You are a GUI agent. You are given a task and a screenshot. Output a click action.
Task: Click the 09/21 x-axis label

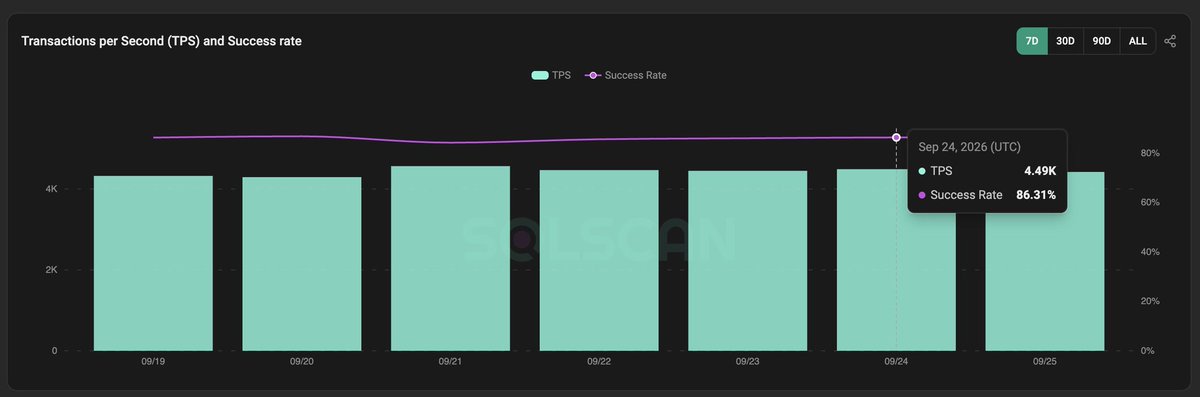(x=450, y=362)
